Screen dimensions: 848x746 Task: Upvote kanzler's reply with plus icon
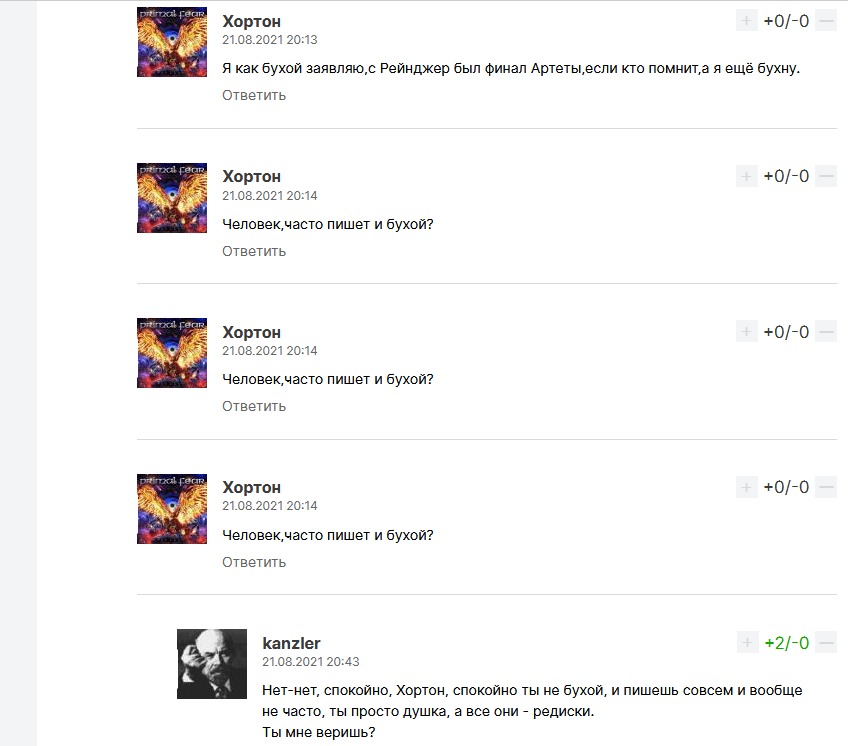(x=747, y=643)
